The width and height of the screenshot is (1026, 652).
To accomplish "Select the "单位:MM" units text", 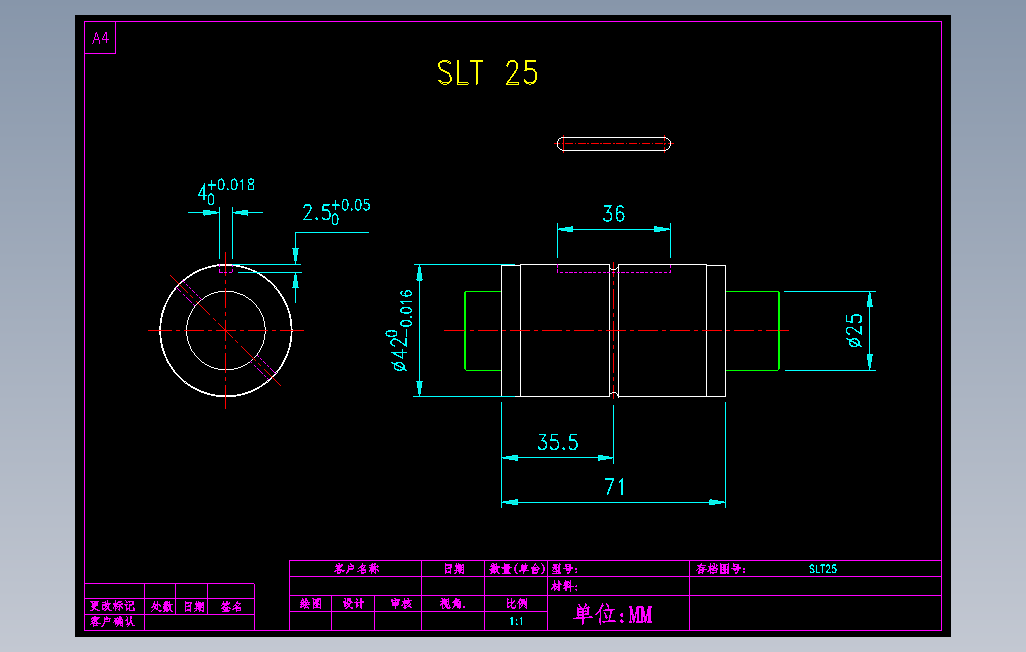I will pos(613,614).
